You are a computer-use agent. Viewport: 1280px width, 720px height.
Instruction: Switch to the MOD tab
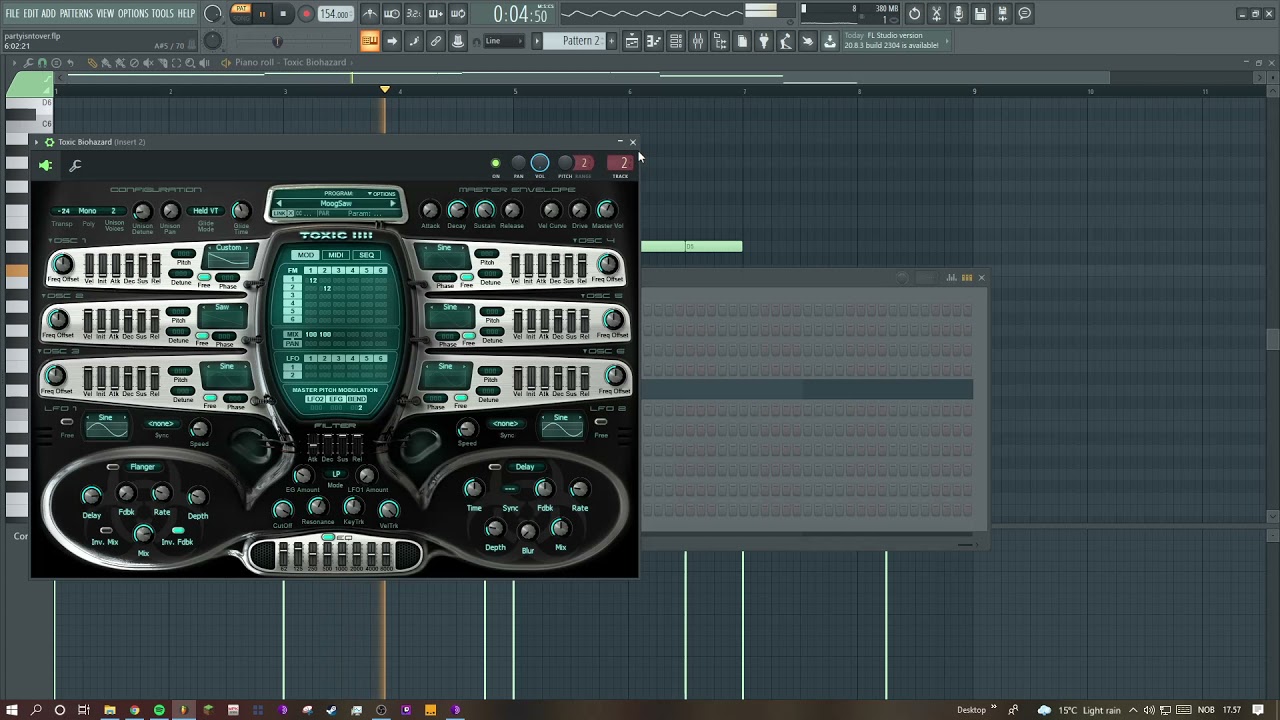pos(306,255)
